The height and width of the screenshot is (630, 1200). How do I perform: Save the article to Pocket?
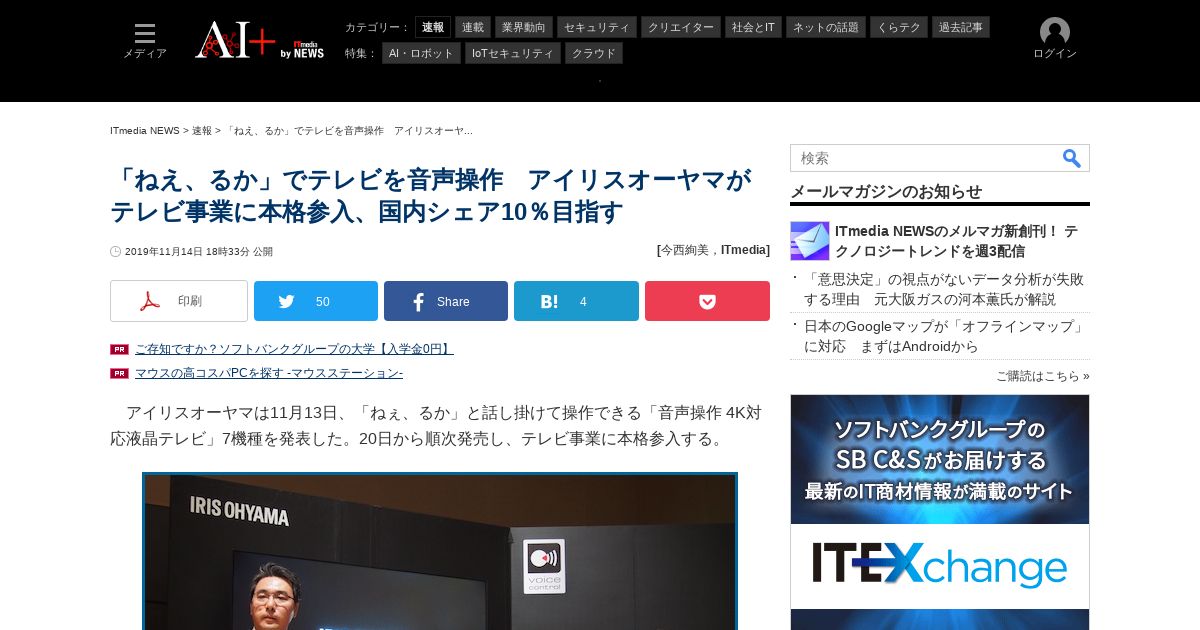click(707, 301)
